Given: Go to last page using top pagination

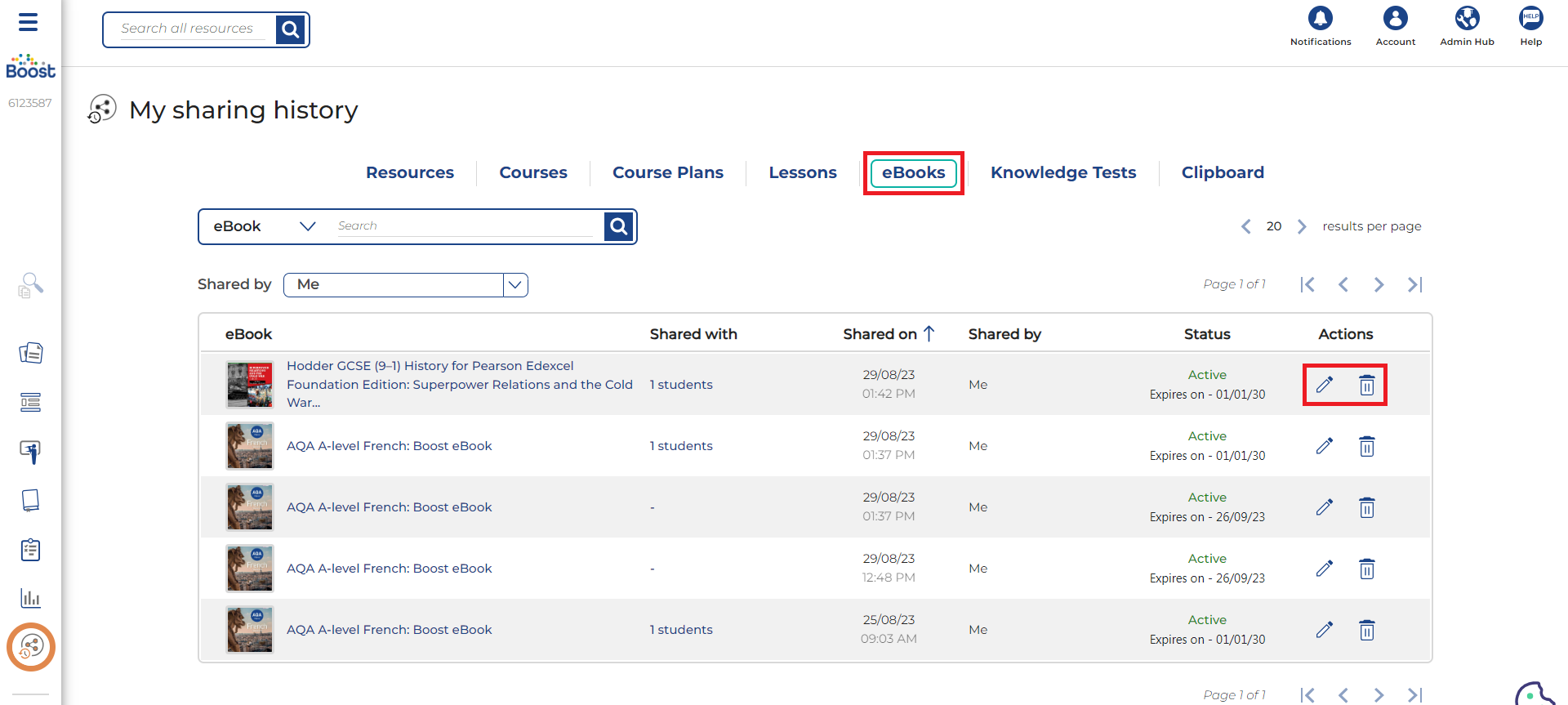Looking at the screenshot, I should (x=1414, y=284).
